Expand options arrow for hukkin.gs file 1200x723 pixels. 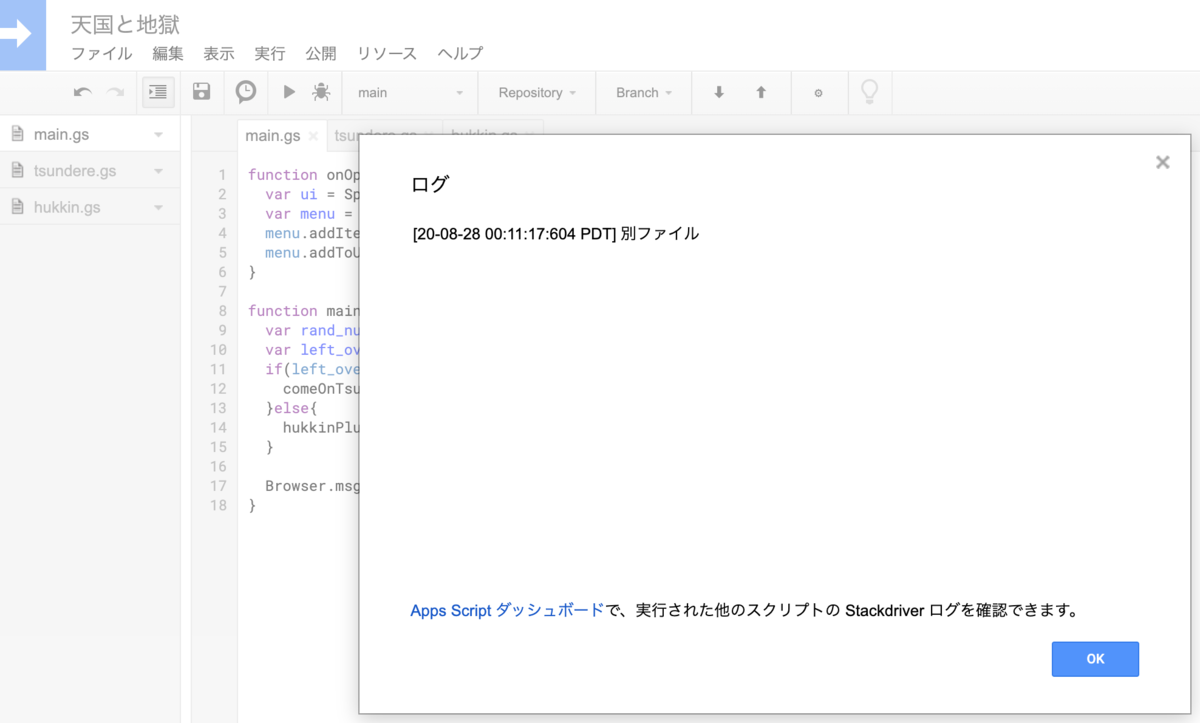[x=158, y=208]
